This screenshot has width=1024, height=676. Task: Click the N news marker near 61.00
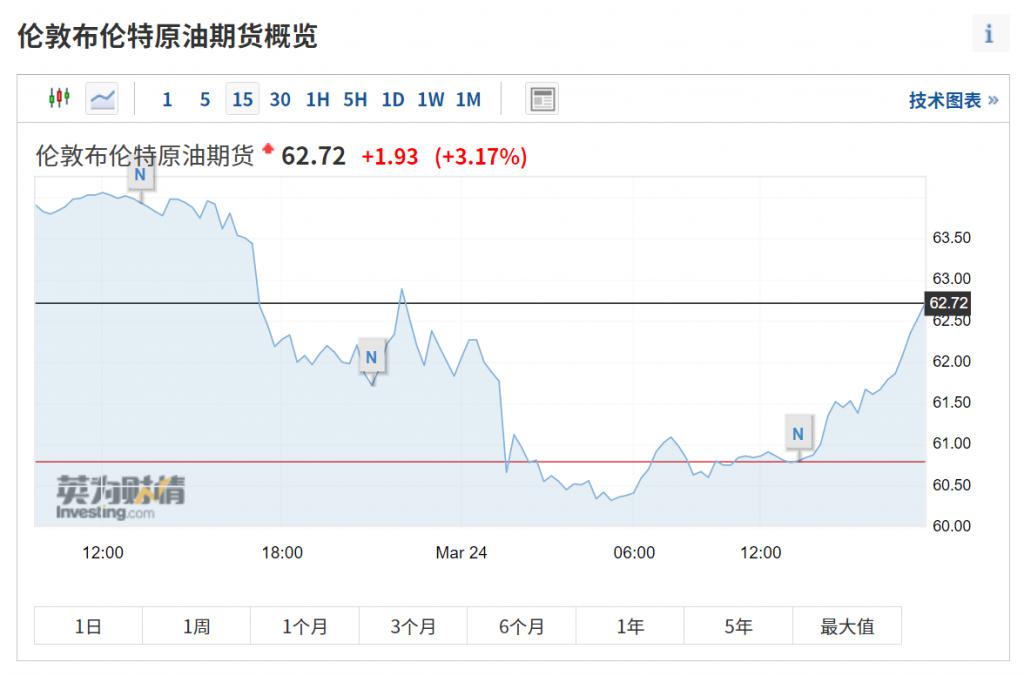(797, 434)
